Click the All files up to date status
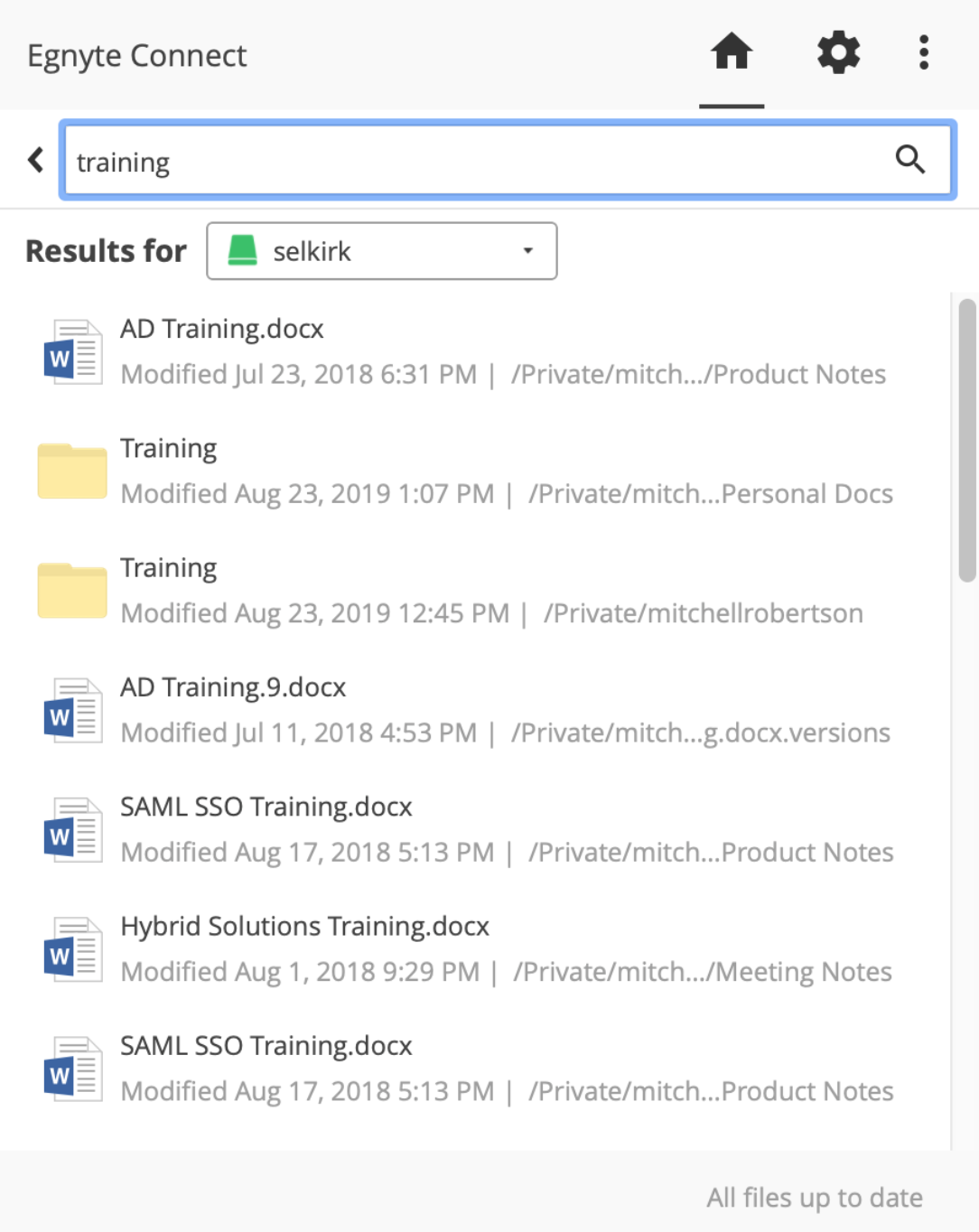This screenshot has width=979, height=1232. coord(814,1198)
